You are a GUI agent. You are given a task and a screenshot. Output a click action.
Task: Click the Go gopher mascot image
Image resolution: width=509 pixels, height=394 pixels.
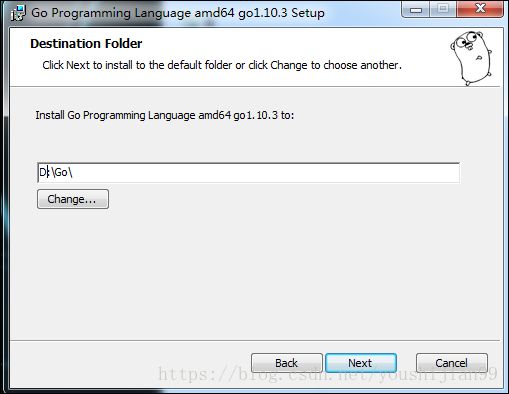(471, 58)
